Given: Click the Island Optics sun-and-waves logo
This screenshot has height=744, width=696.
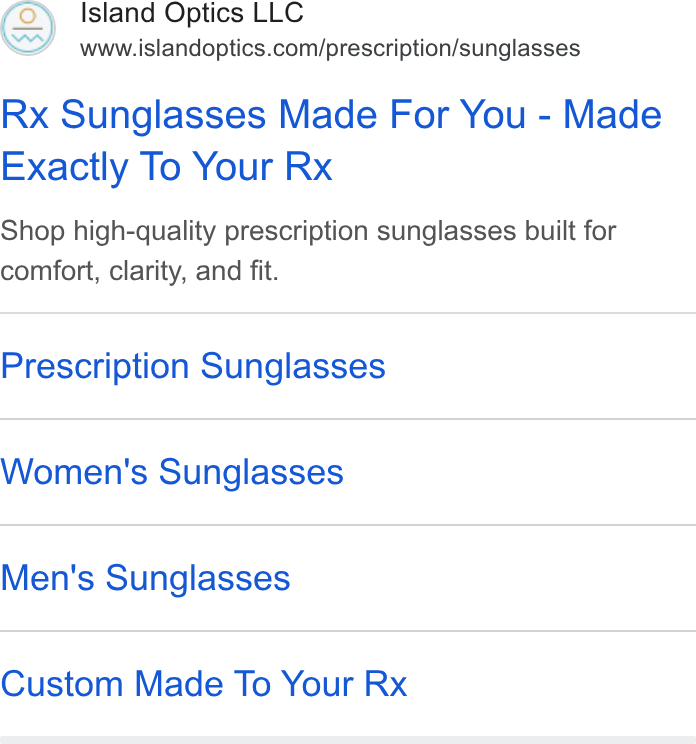Looking at the screenshot, I should pyautogui.click(x=28, y=28).
